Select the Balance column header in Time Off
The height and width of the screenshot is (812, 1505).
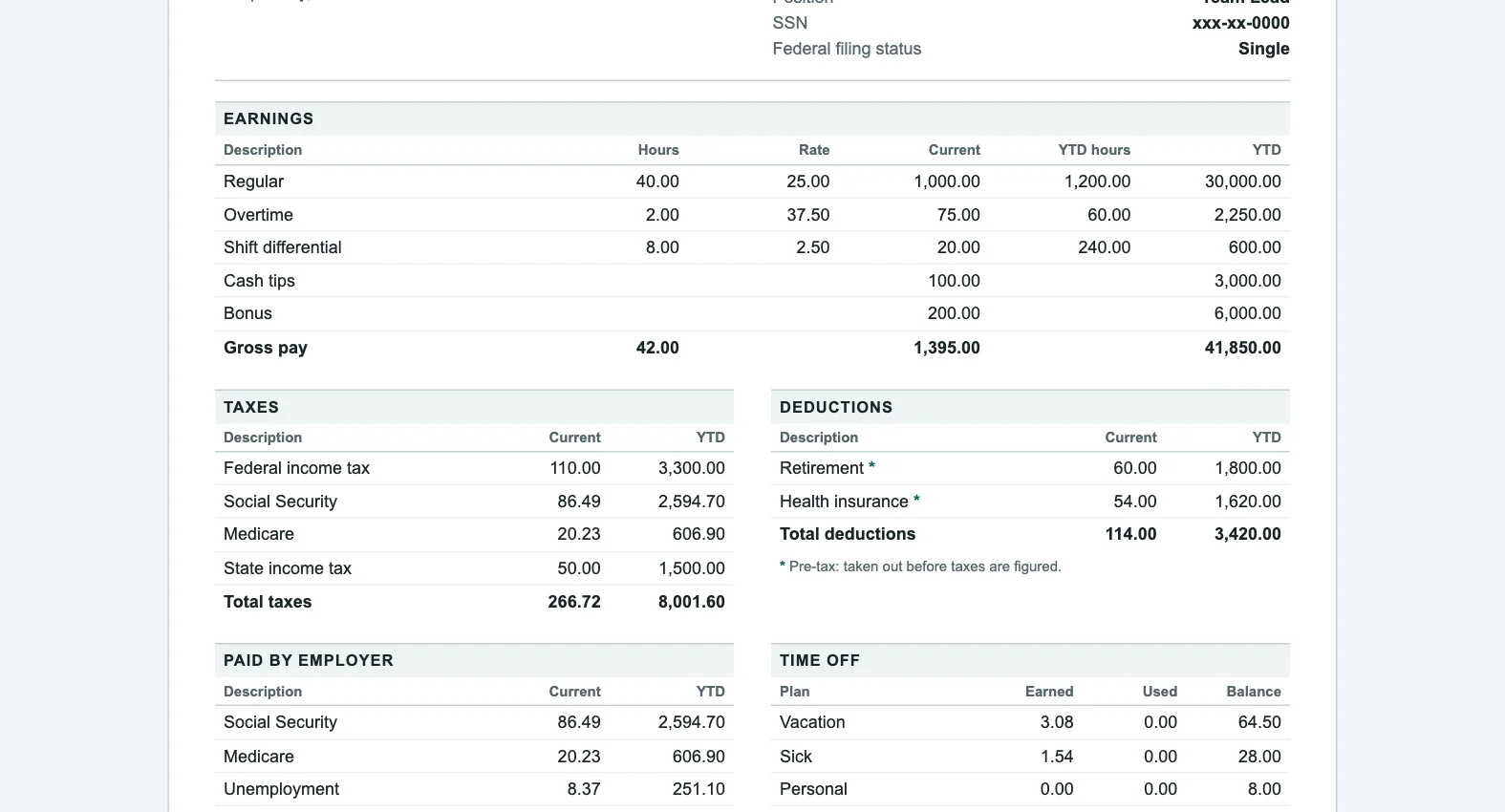[x=1254, y=692]
